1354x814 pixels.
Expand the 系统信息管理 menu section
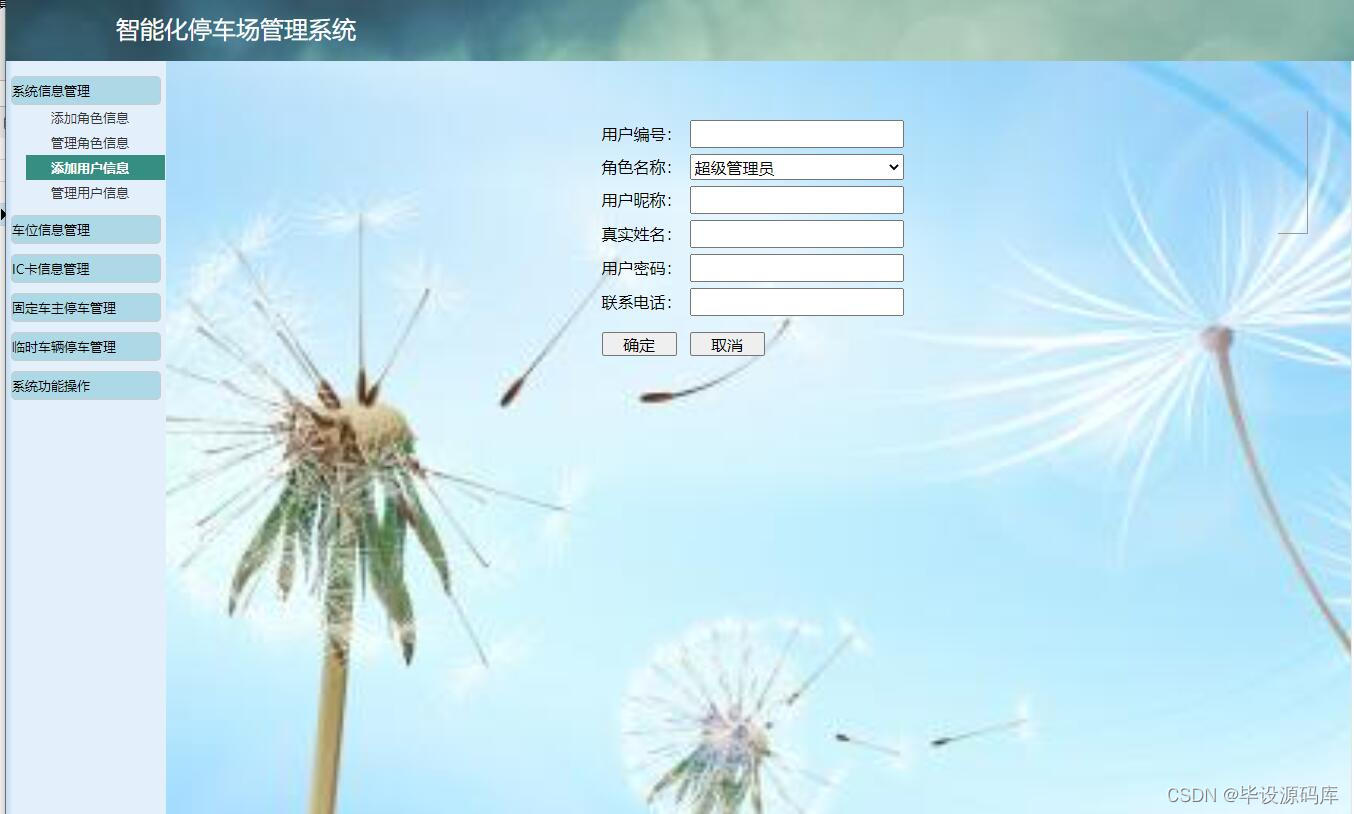tap(48, 90)
